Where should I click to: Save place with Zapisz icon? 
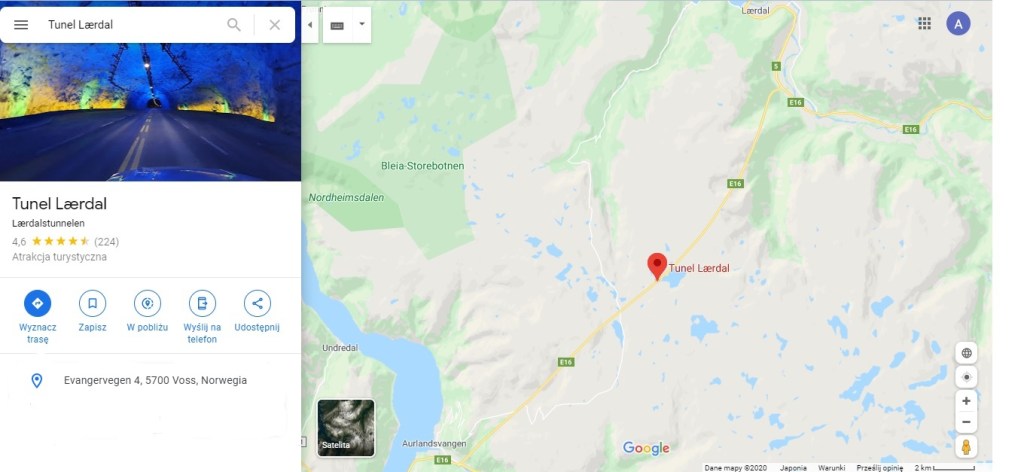pyautogui.click(x=92, y=303)
